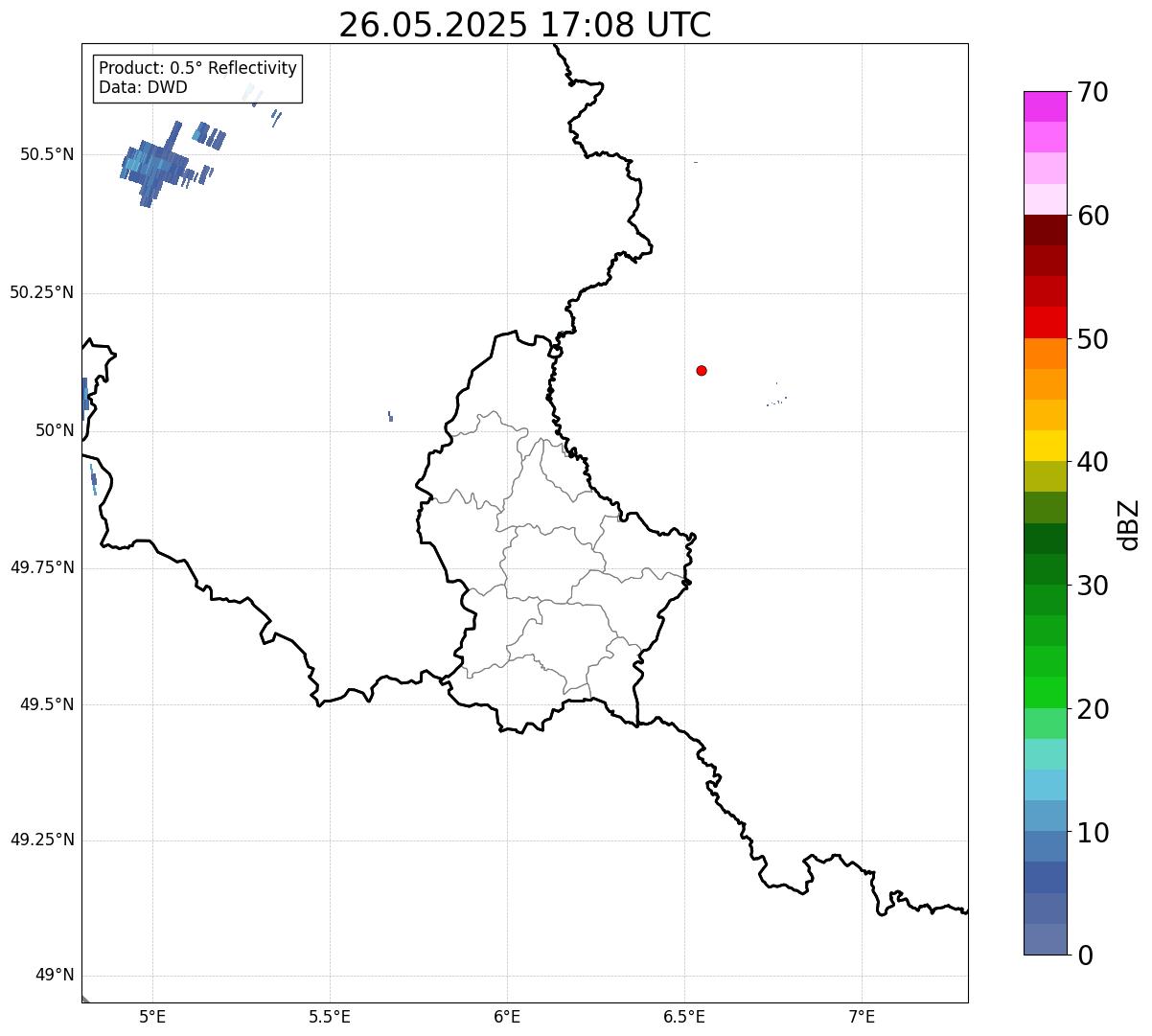
Task: Click the '49.5°N' latitude label
Action: click(x=48, y=704)
